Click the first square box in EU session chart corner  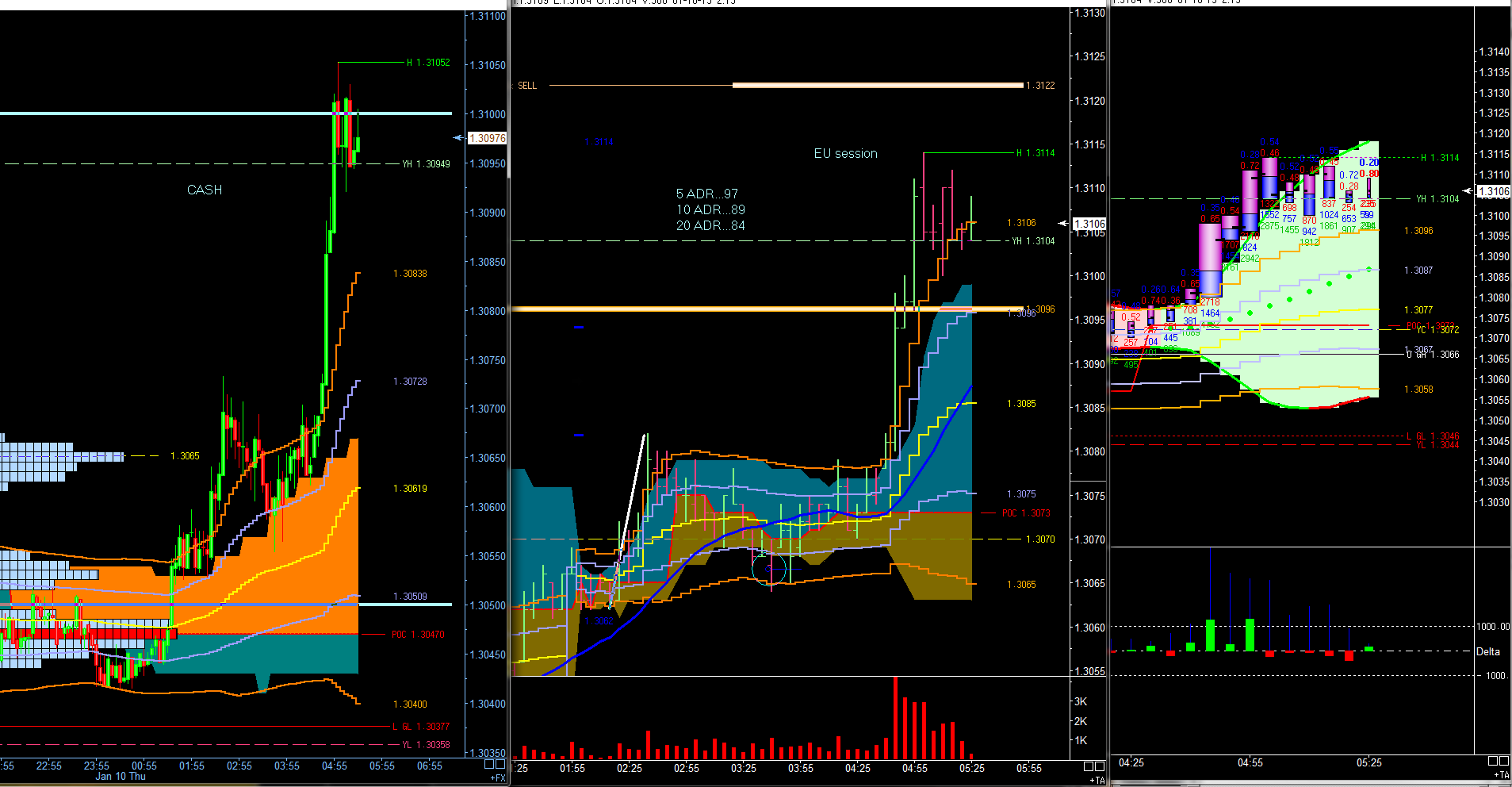pos(1089,766)
